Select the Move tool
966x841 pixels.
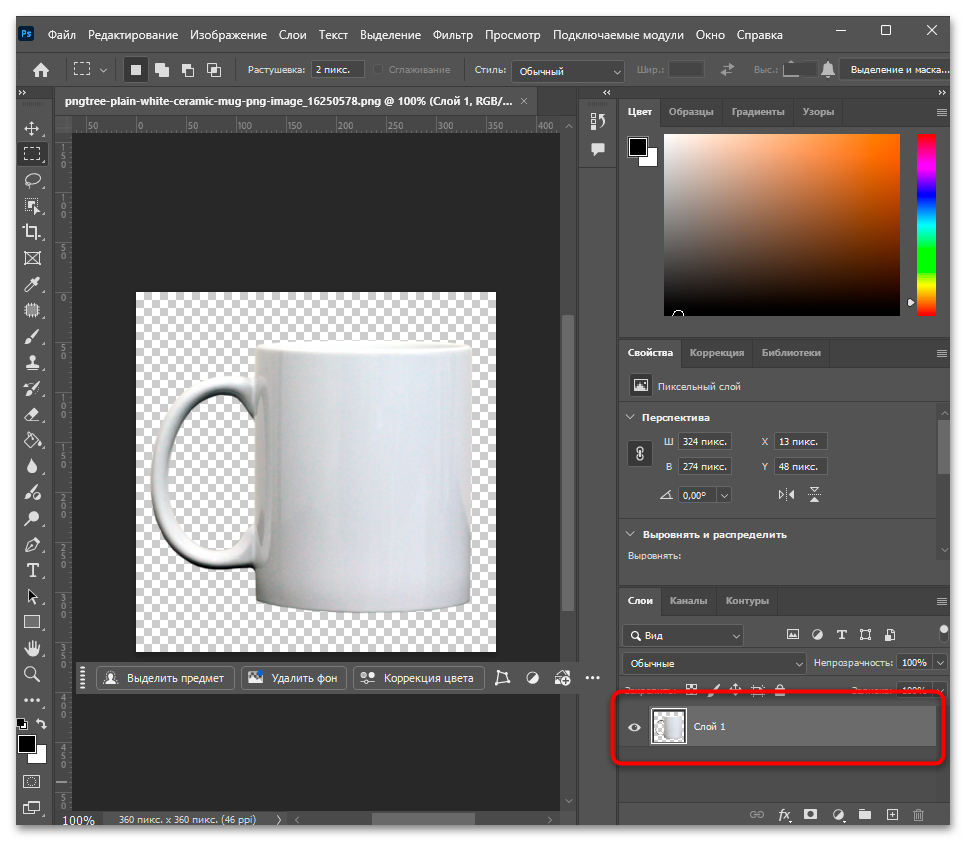[x=32, y=128]
